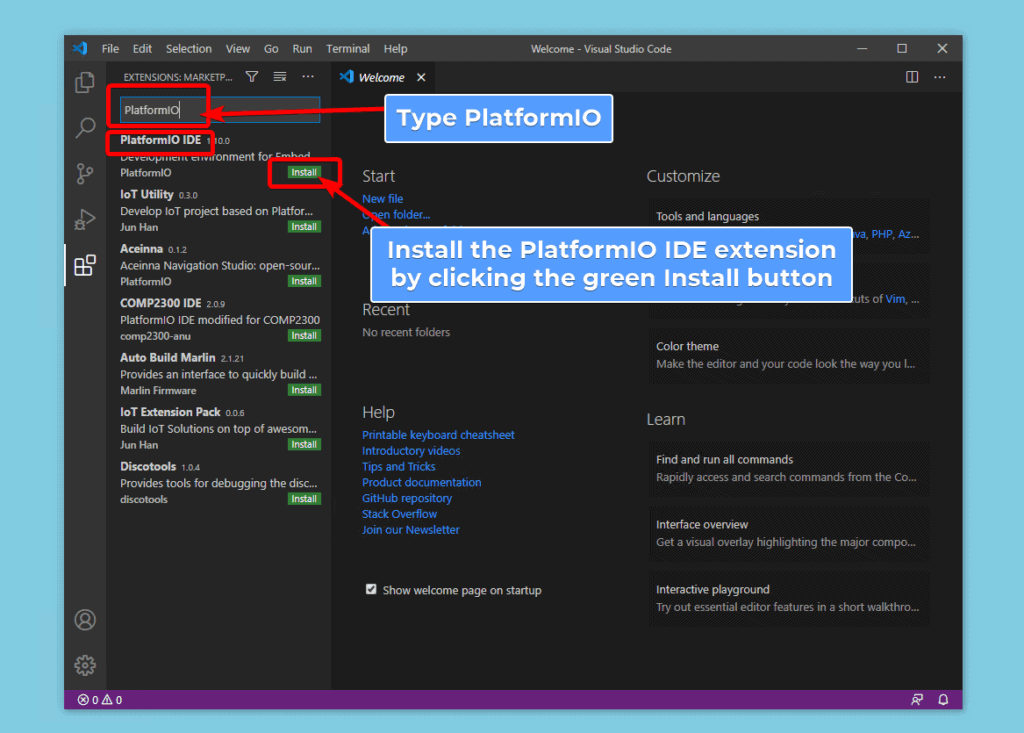Screen dimensions: 1024x733
Task: Install the IoT Extension Pack
Action: [304, 444]
